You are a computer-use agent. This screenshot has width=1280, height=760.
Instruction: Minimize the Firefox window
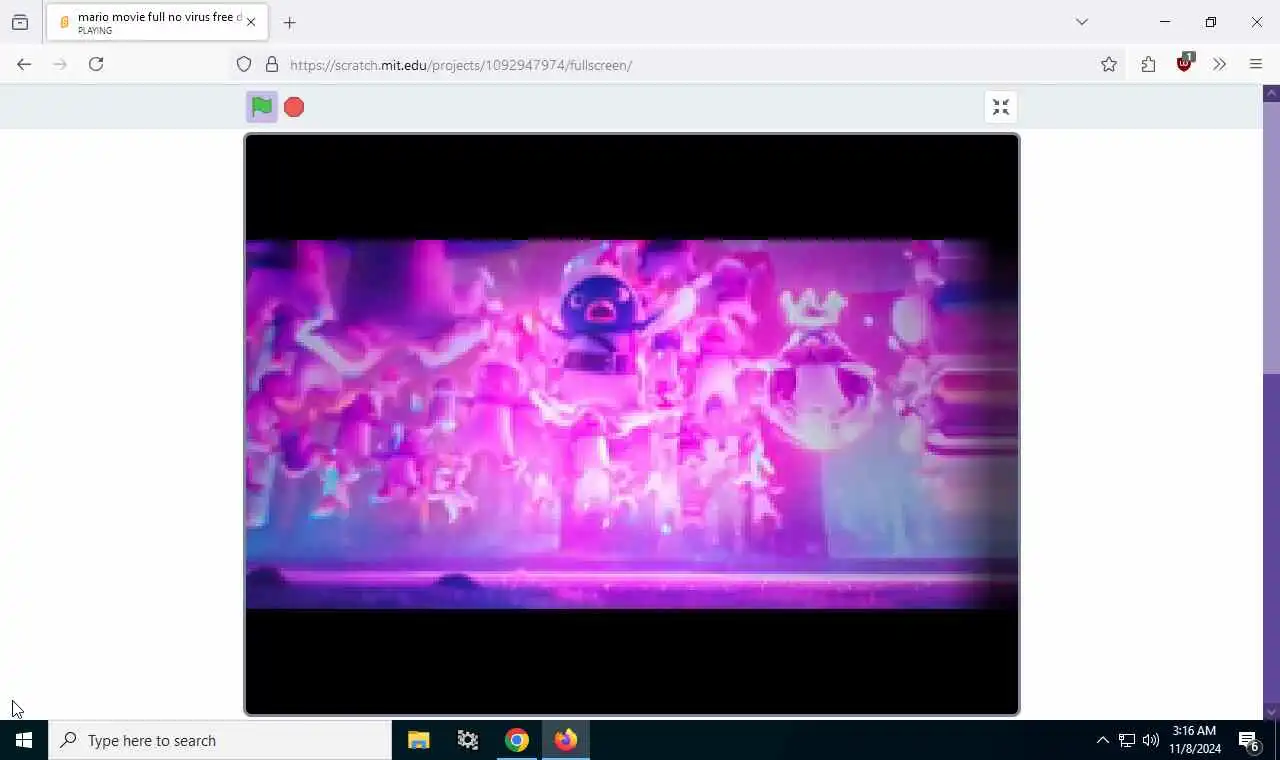click(1165, 22)
